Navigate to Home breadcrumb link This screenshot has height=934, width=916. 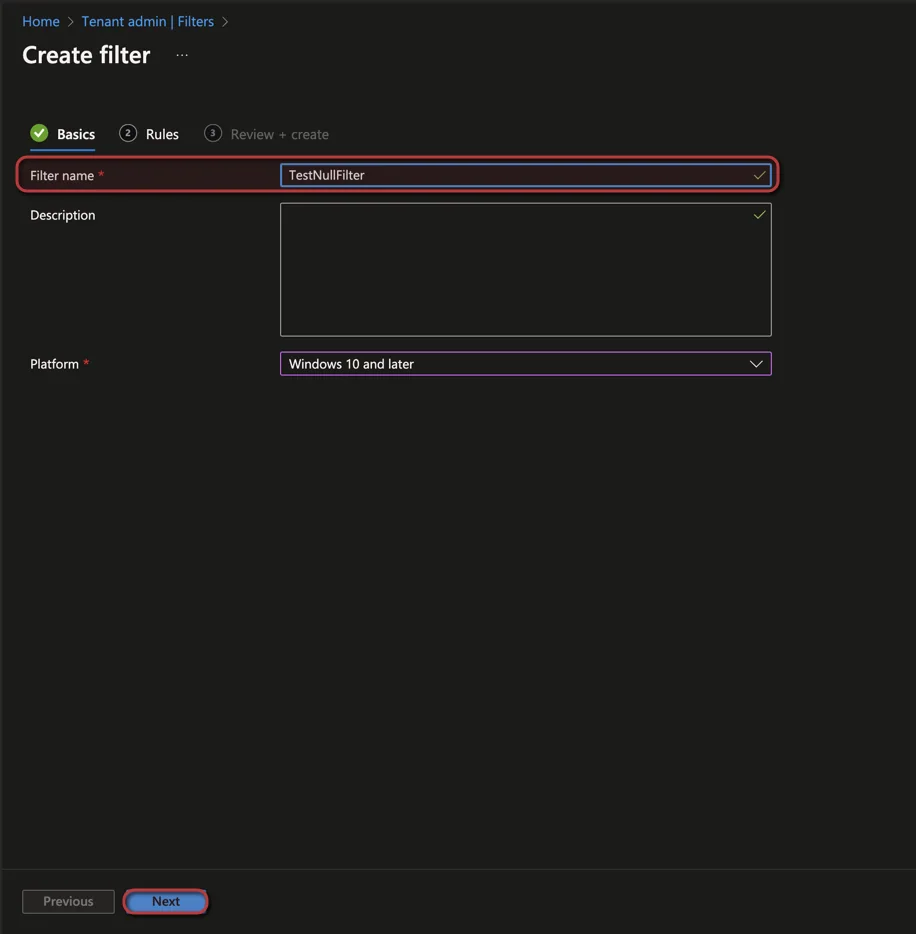coord(41,21)
